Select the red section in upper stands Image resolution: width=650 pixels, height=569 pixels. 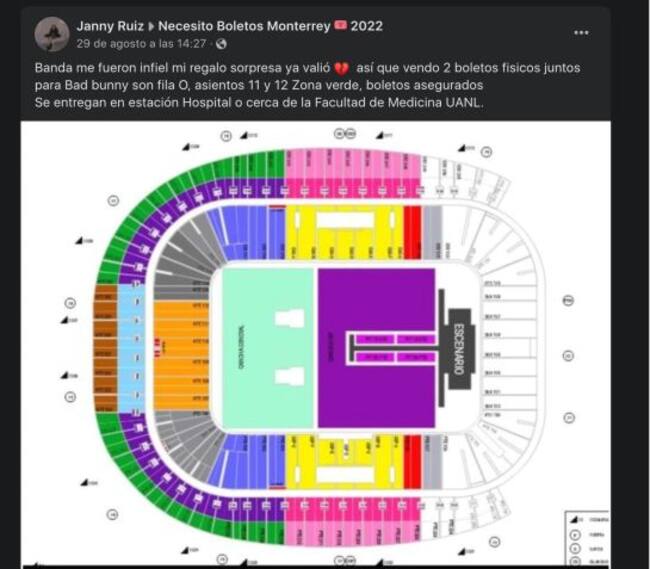[x=412, y=232]
